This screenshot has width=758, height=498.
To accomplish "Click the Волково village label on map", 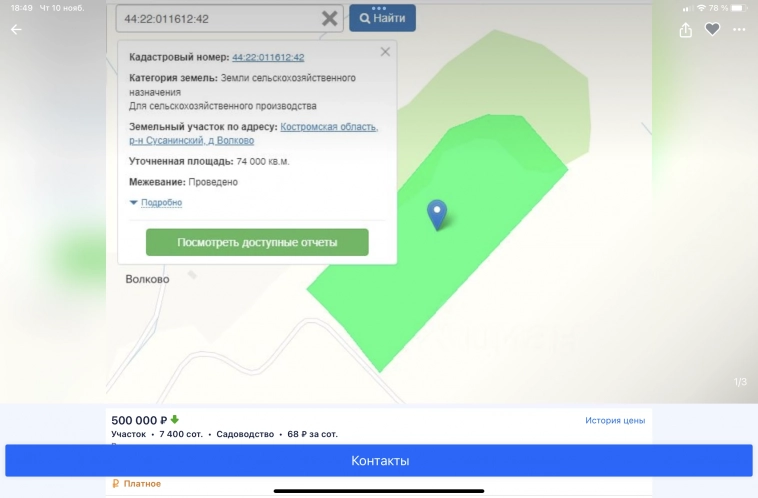I will point(147,280).
